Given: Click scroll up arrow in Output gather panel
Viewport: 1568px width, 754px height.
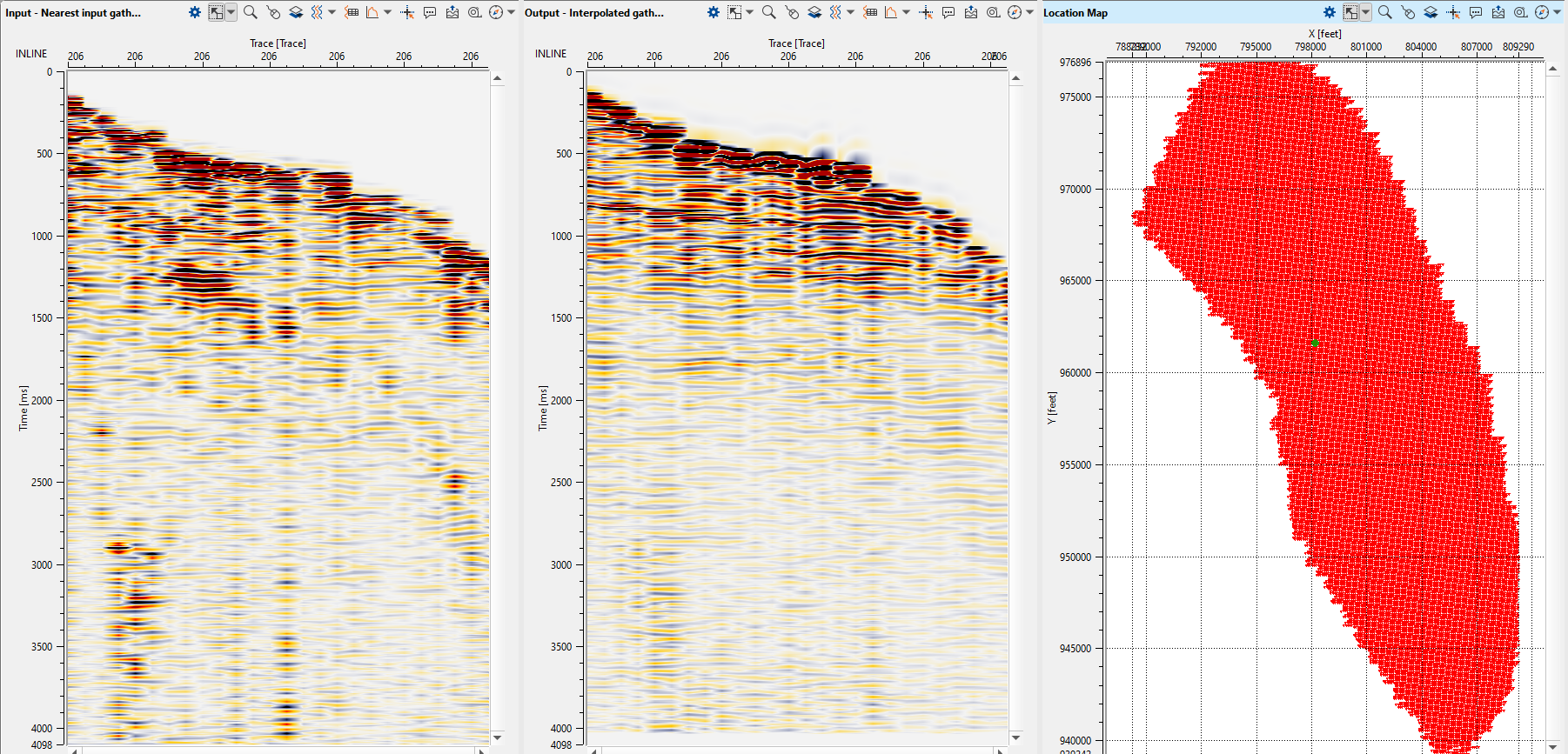Looking at the screenshot, I should pos(1016,78).
